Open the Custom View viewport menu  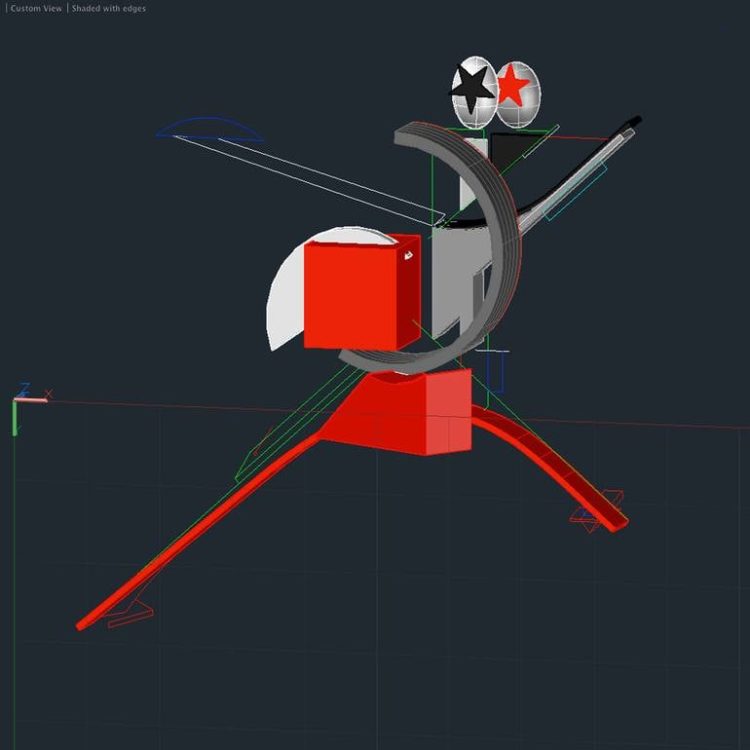point(36,8)
